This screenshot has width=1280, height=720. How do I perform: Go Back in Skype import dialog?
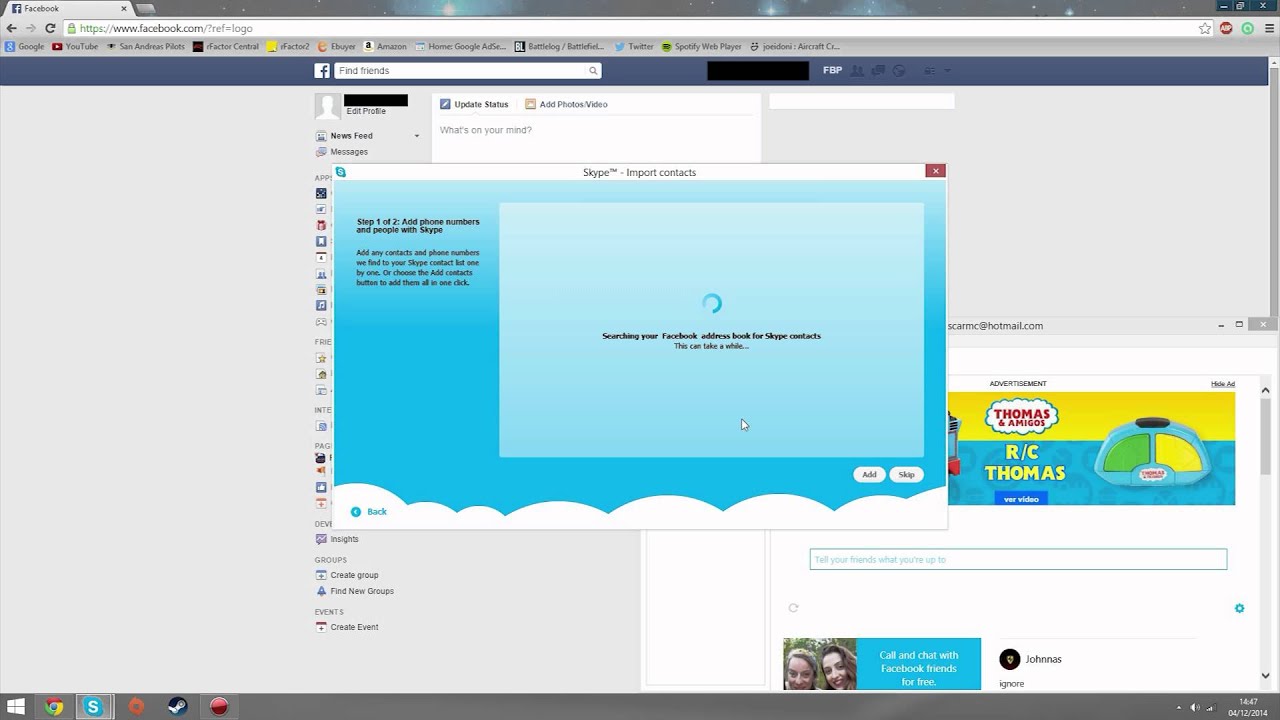pyautogui.click(x=368, y=511)
